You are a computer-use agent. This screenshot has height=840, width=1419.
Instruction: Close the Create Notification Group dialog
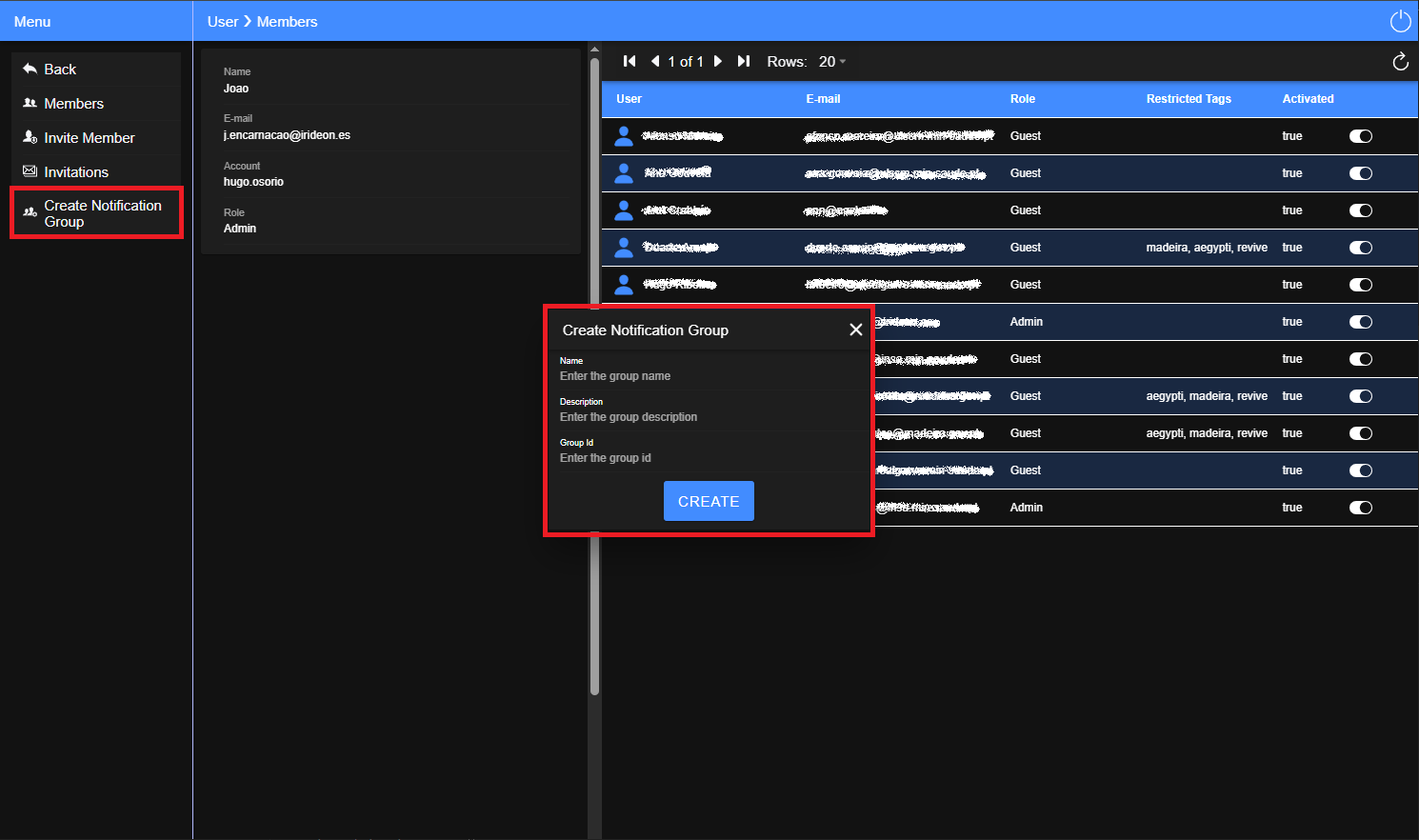856,330
